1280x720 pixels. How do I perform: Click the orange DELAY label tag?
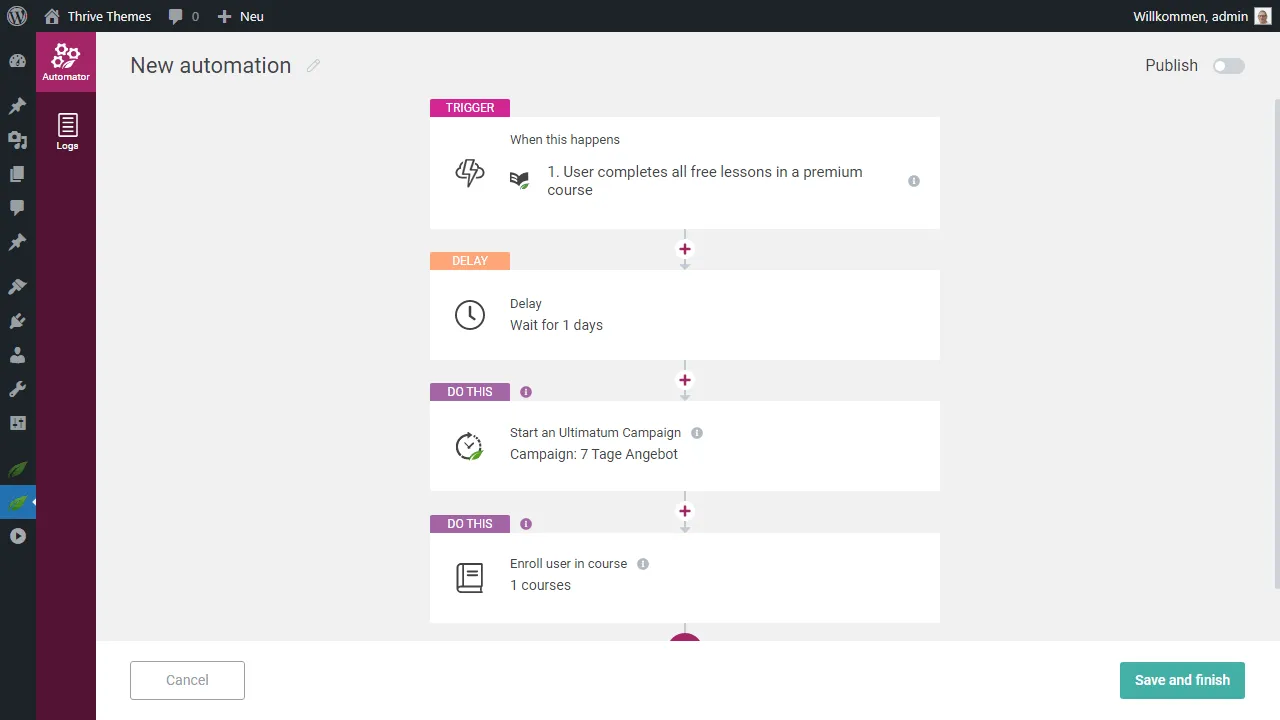(x=470, y=261)
